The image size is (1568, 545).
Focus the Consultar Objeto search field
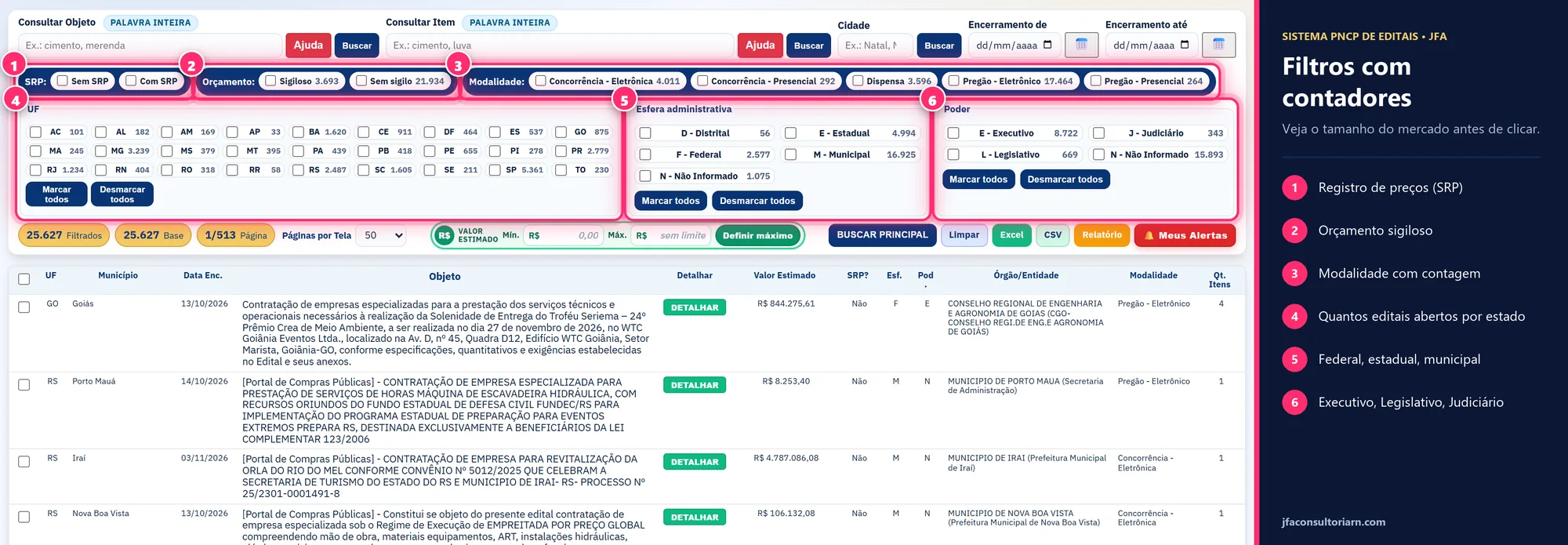(150, 45)
